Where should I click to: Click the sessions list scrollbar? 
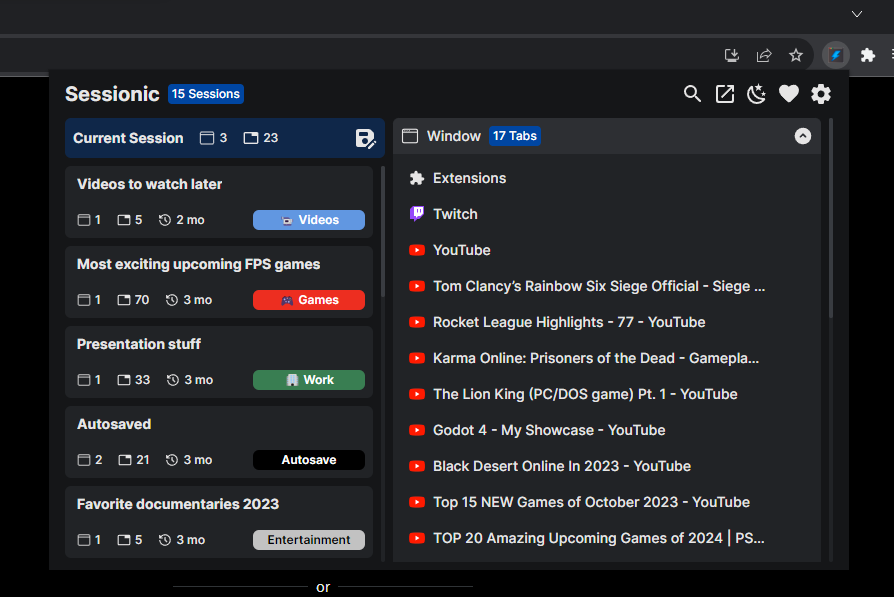point(383,232)
